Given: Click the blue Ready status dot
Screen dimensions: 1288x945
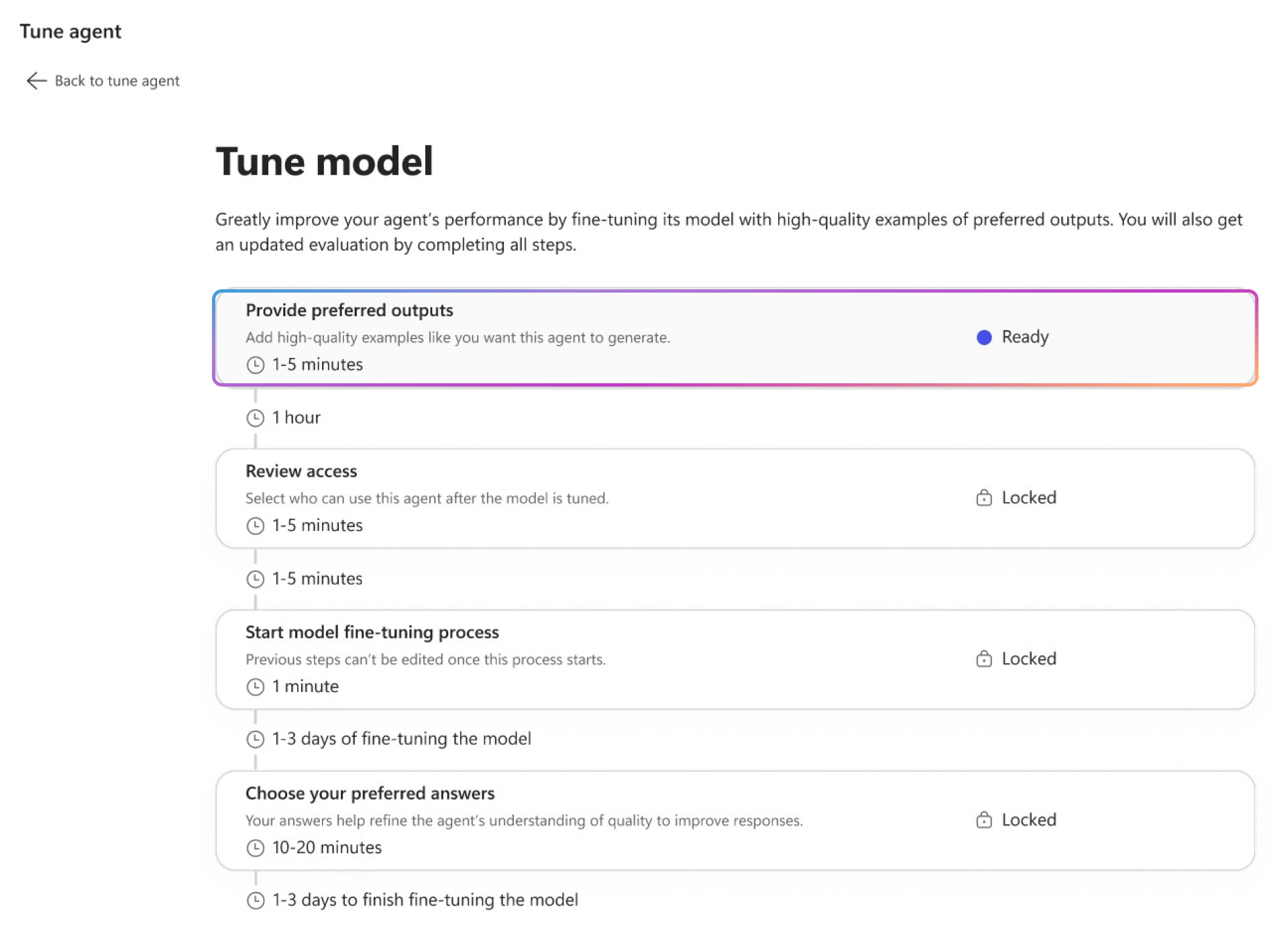Looking at the screenshot, I should point(983,337).
